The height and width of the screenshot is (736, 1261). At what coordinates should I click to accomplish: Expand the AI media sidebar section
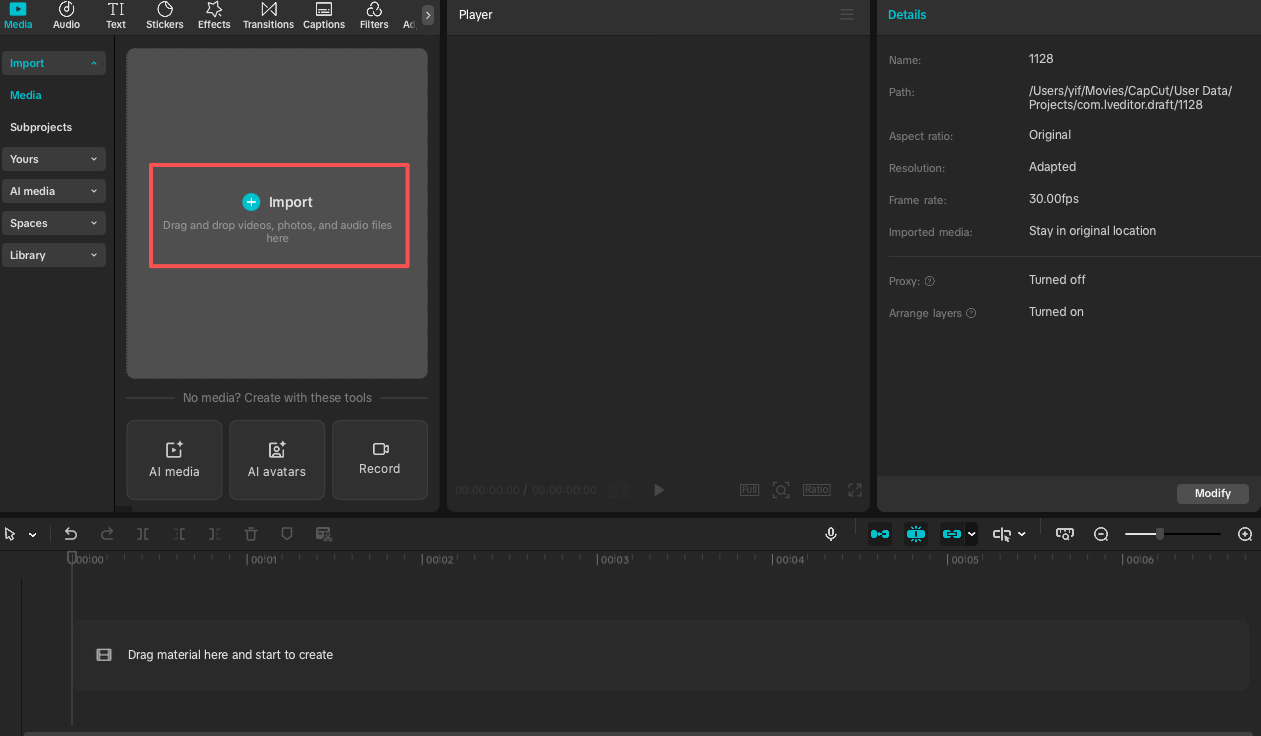(54, 191)
